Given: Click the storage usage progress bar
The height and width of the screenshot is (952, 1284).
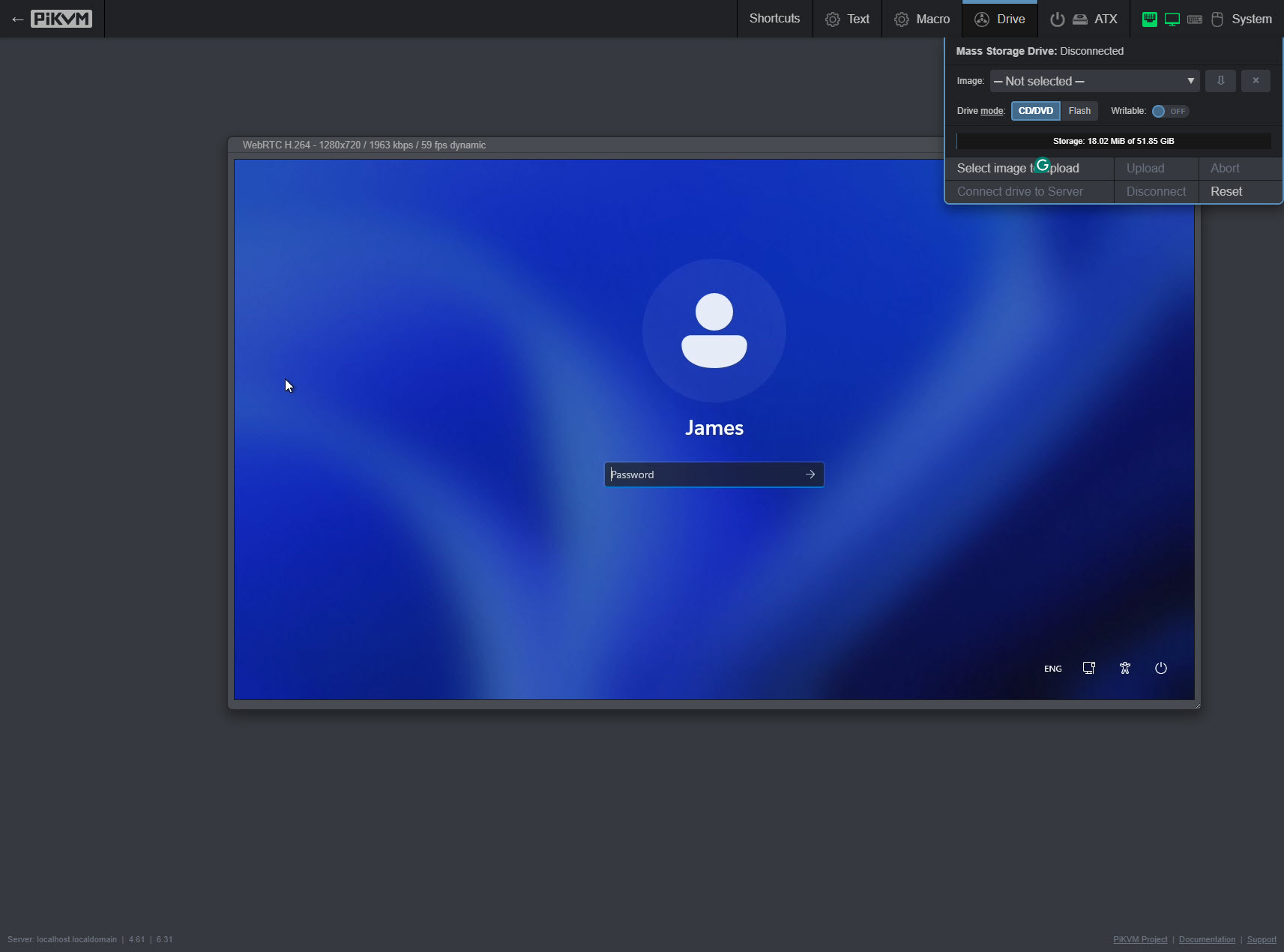Looking at the screenshot, I should coord(1113,141).
